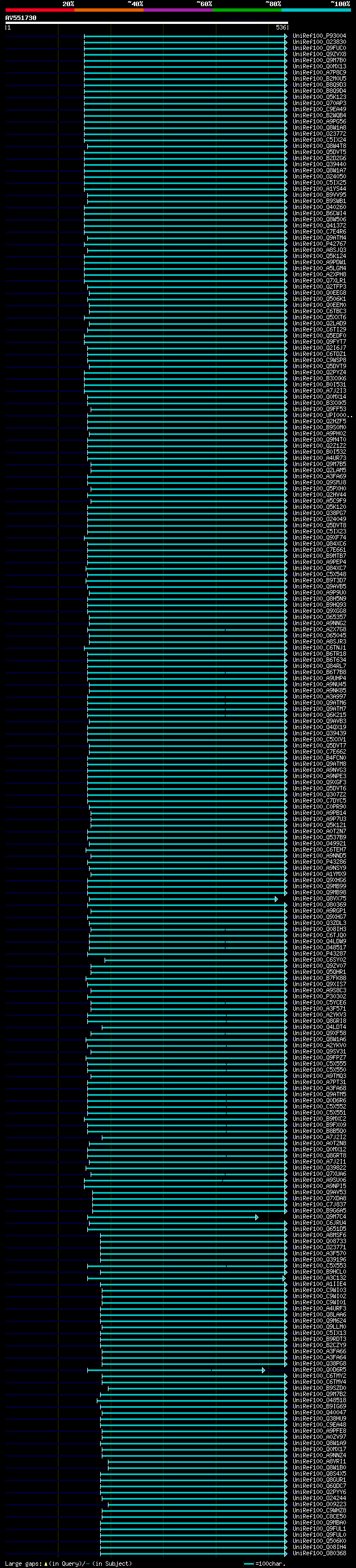Click the label UniRef100_O48518

319,1401
